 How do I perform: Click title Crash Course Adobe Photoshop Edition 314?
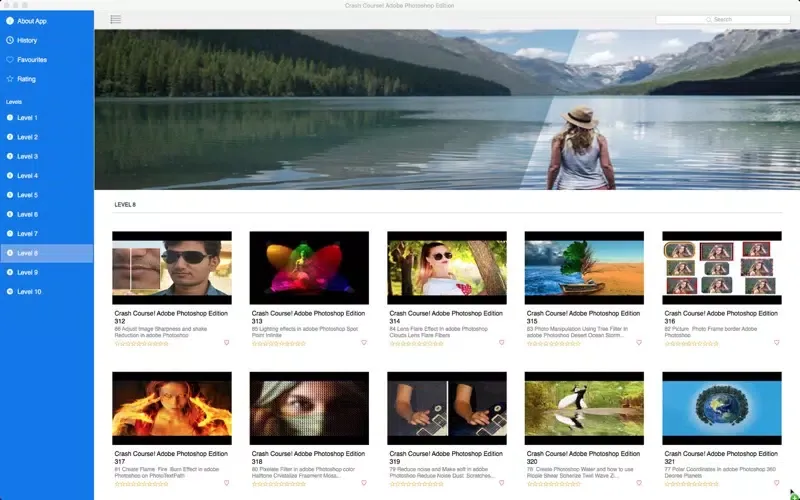446,317
